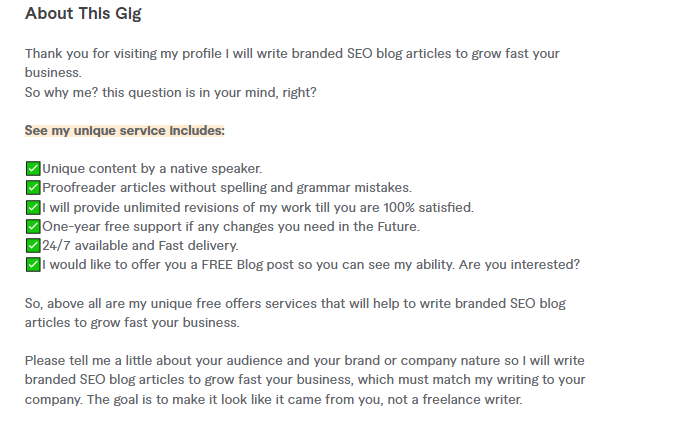Click the So why me question line
Viewport: 678px width, 430px height.
point(170,92)
